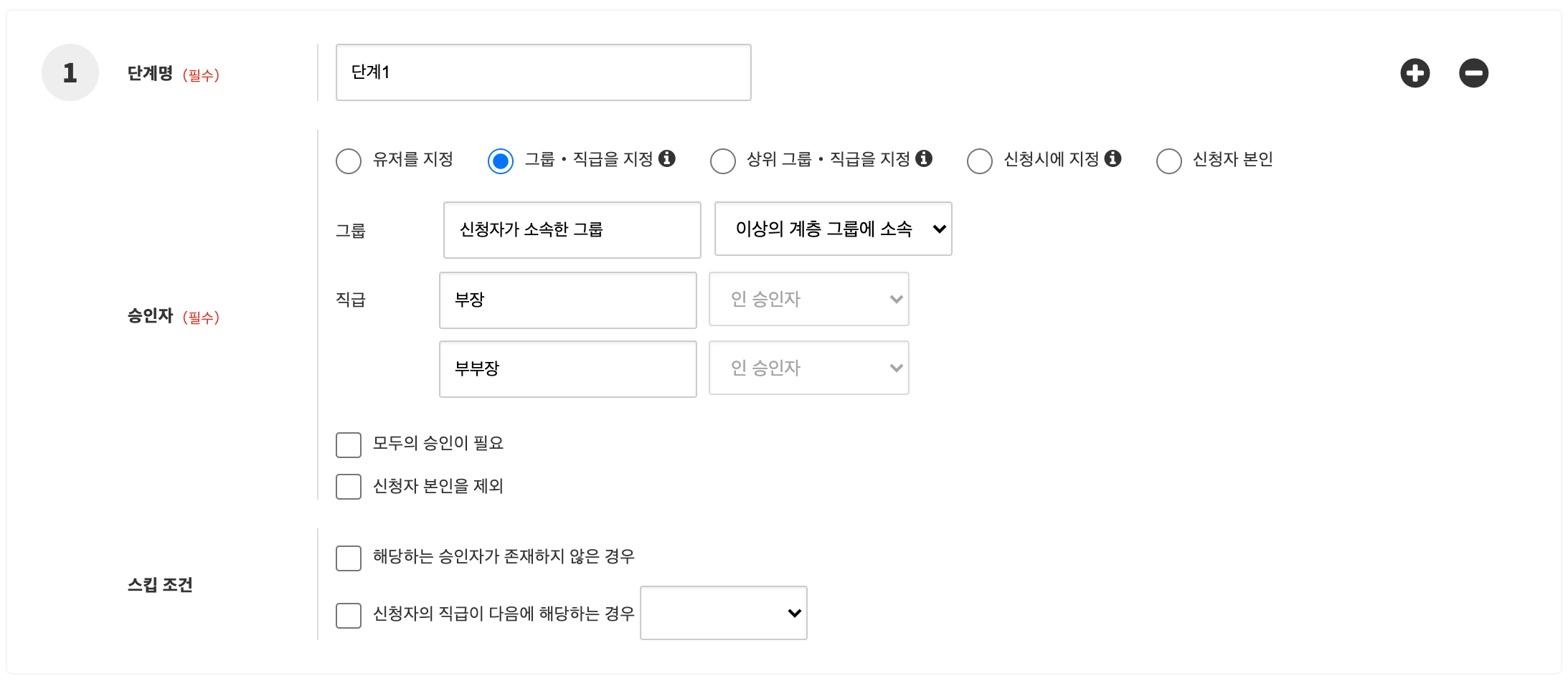This screenshot has width=1568, height=681.
Task: Select the 신청자 본인 radio button
Action: tap(1168, 161)
